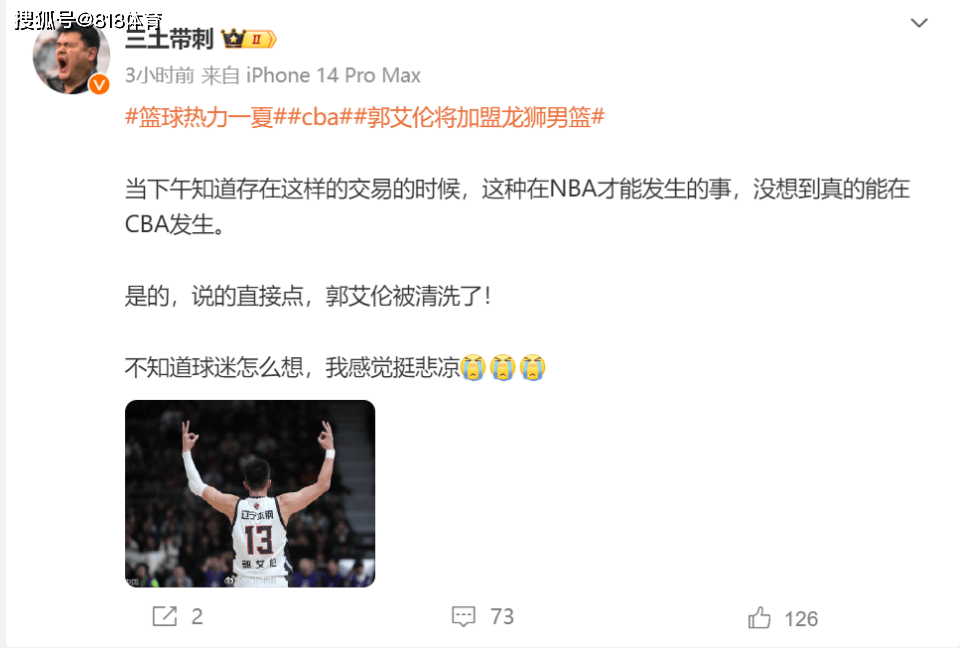
Task: Click the orange verified V badge
Action: 99,85
